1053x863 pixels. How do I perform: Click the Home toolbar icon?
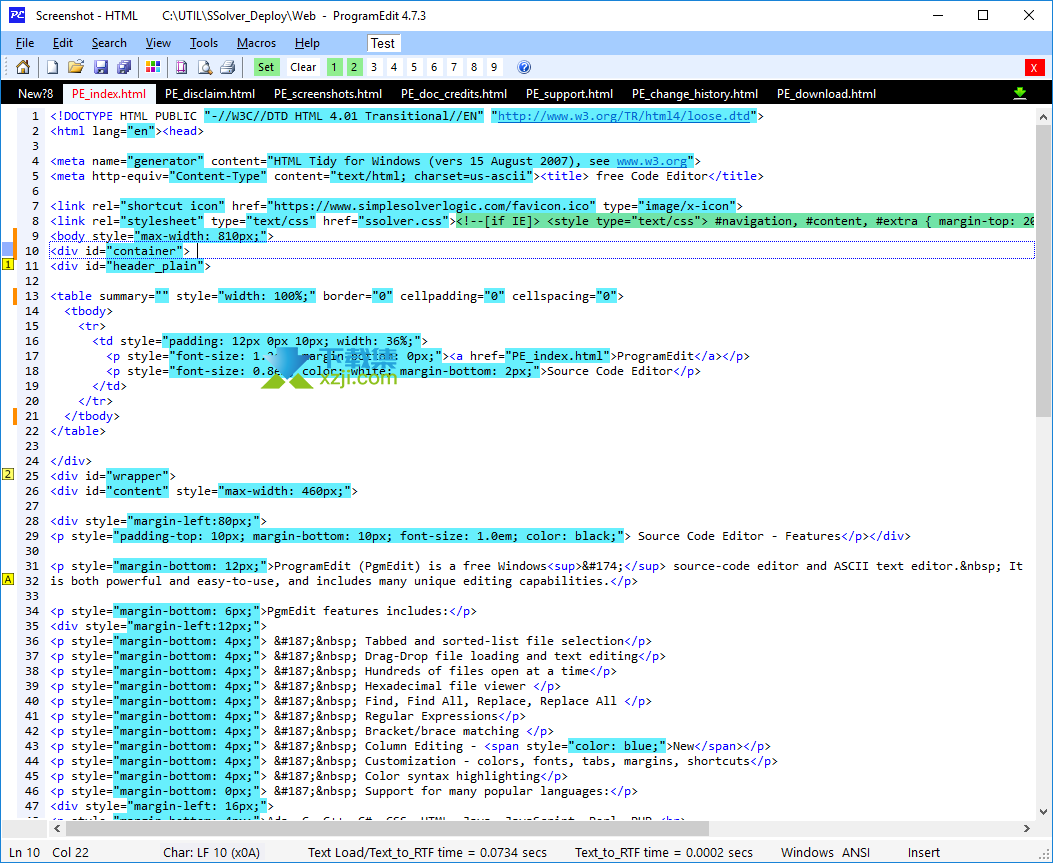(x=23, y=67)
